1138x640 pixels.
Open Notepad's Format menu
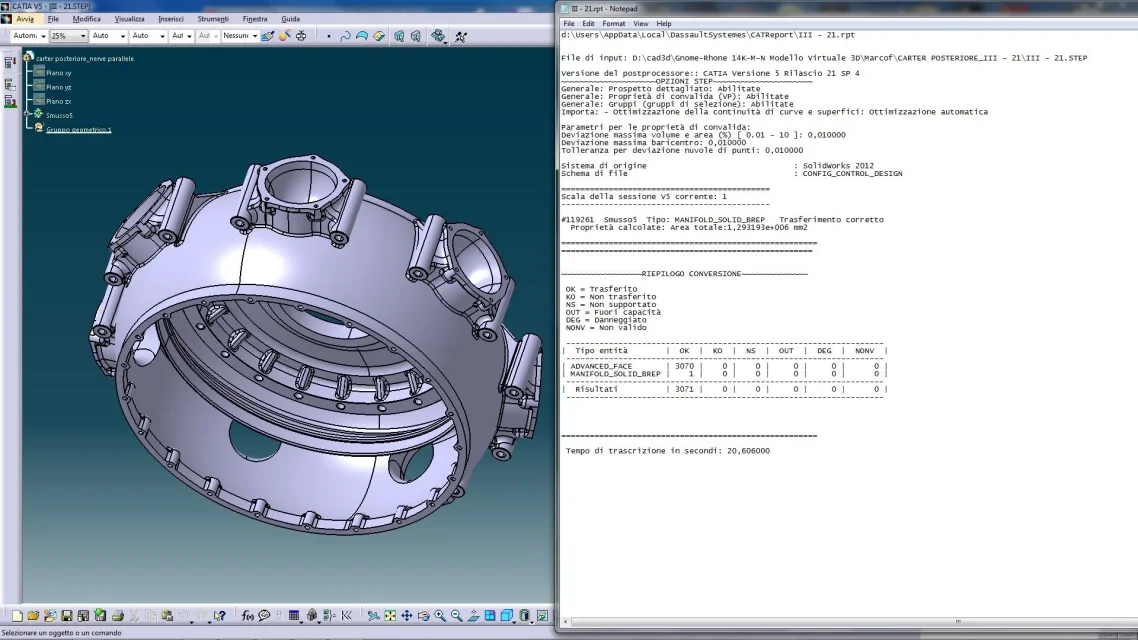pyautogui.click(x=613, y=23)
